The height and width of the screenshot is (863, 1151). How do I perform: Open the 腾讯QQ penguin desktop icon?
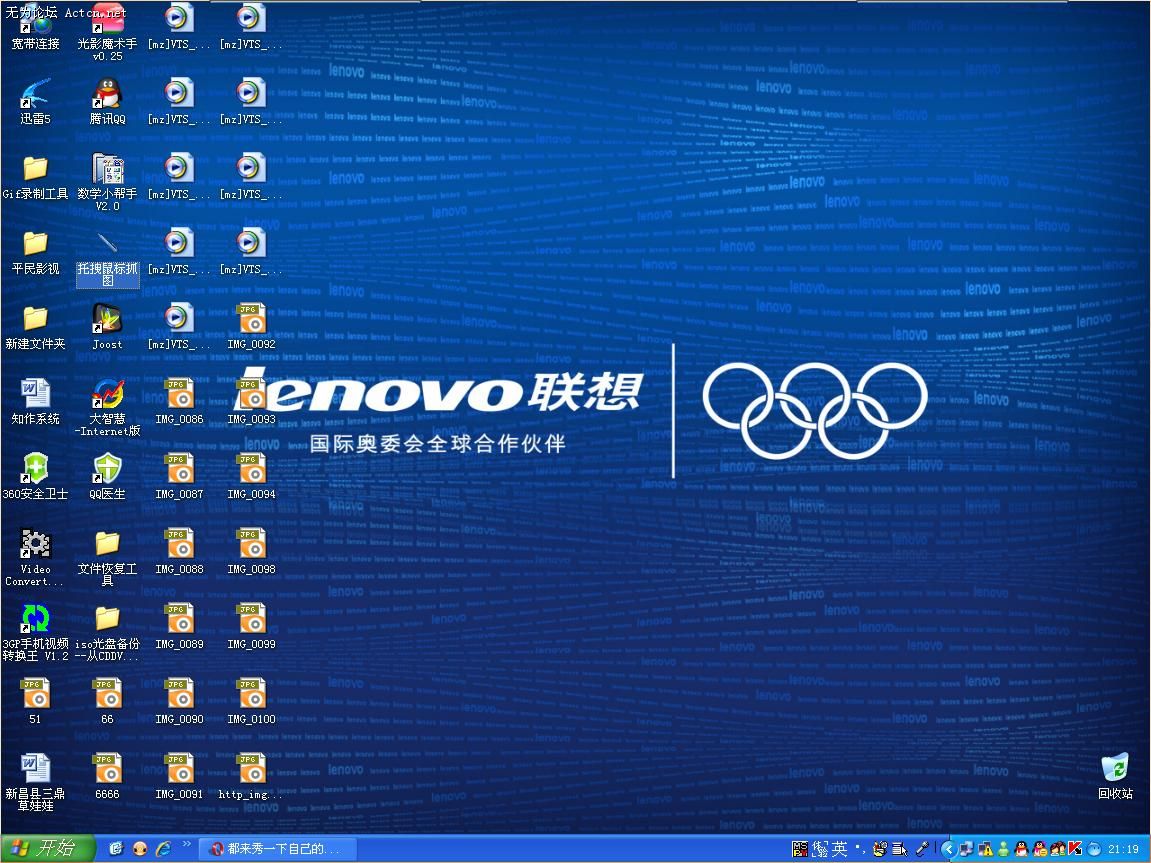[107, 101]
